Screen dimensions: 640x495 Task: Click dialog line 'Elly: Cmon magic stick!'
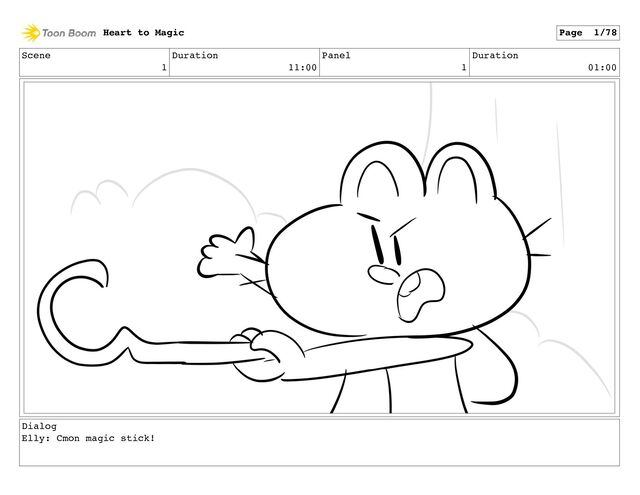(x=88, y=438)
